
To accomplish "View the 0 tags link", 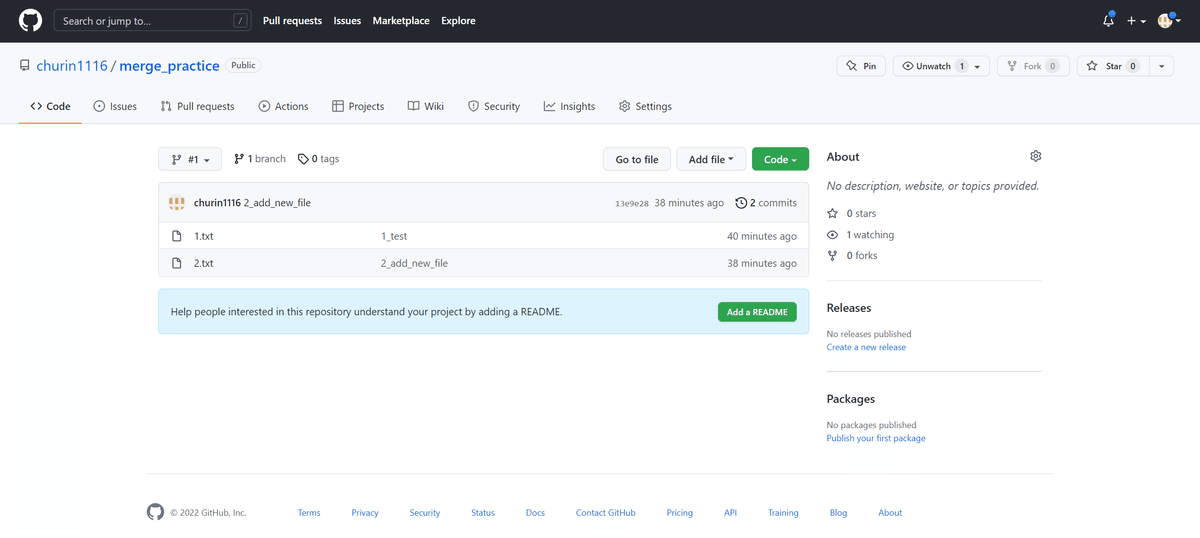I will coord(318,158).
